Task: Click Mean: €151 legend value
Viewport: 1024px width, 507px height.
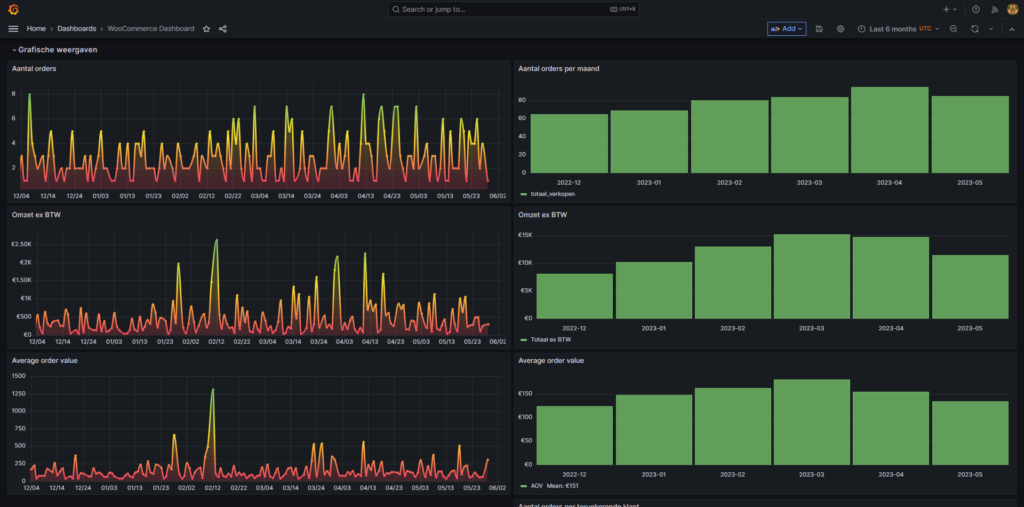Action: pyautogui.click(x=561, y=485)
